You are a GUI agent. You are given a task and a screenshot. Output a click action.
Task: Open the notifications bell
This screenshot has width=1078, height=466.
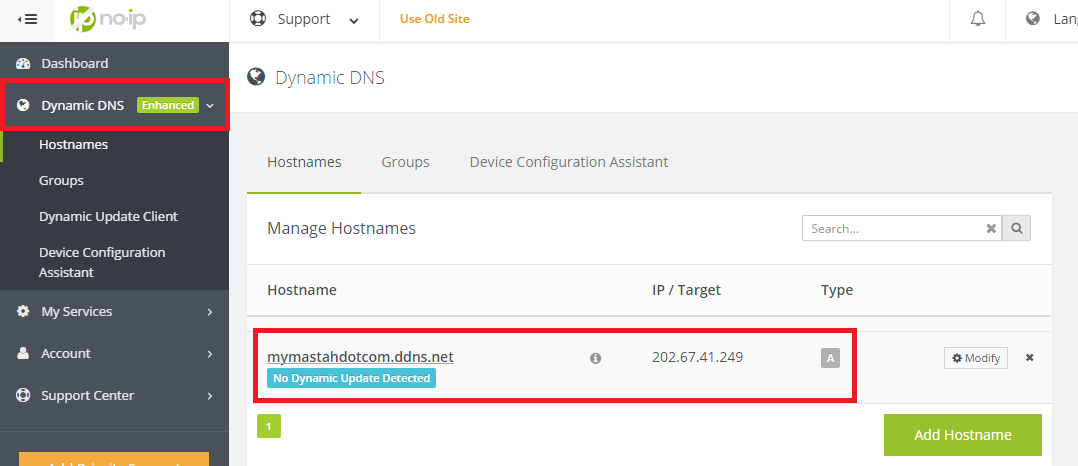(x=978, y=19)
